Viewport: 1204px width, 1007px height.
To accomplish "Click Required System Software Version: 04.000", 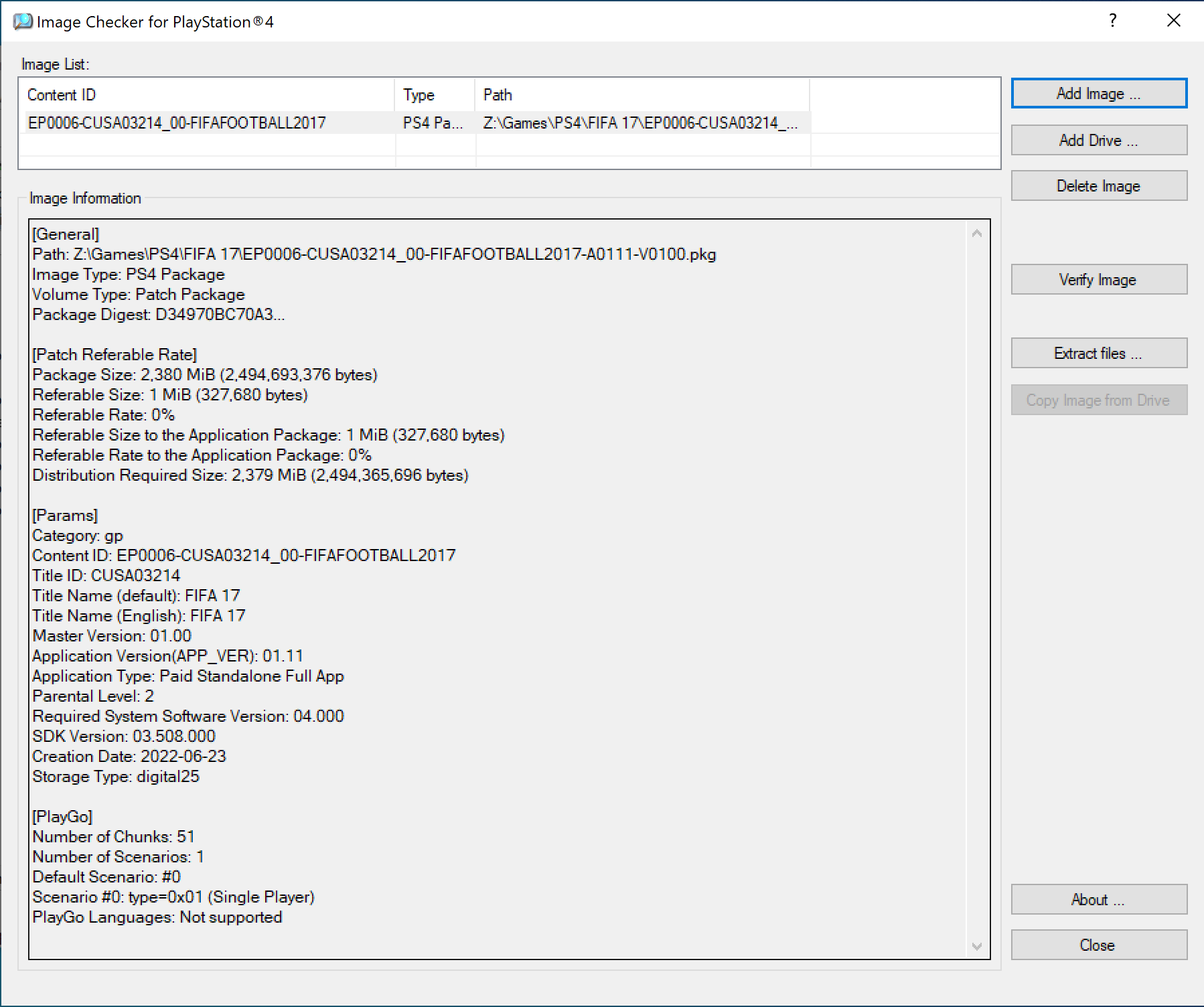I will [x=188, y=716].
